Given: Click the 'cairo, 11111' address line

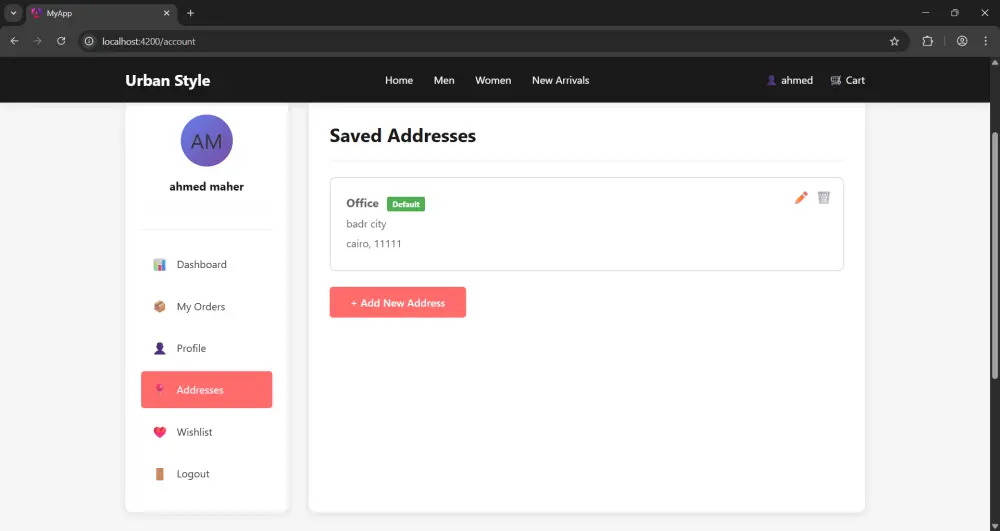Looking at the screenshot, I should coord(374,244).
